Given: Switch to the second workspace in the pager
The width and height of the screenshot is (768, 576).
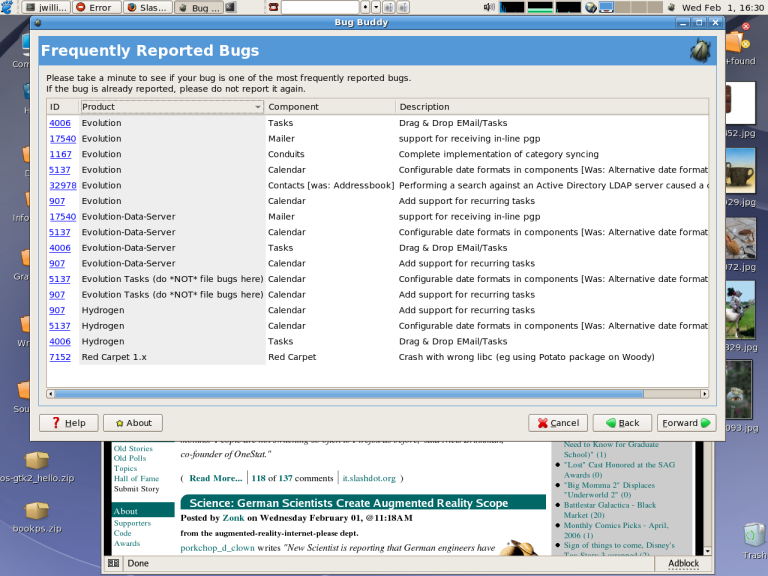Looking at the screenshot, I should (623, 7).
